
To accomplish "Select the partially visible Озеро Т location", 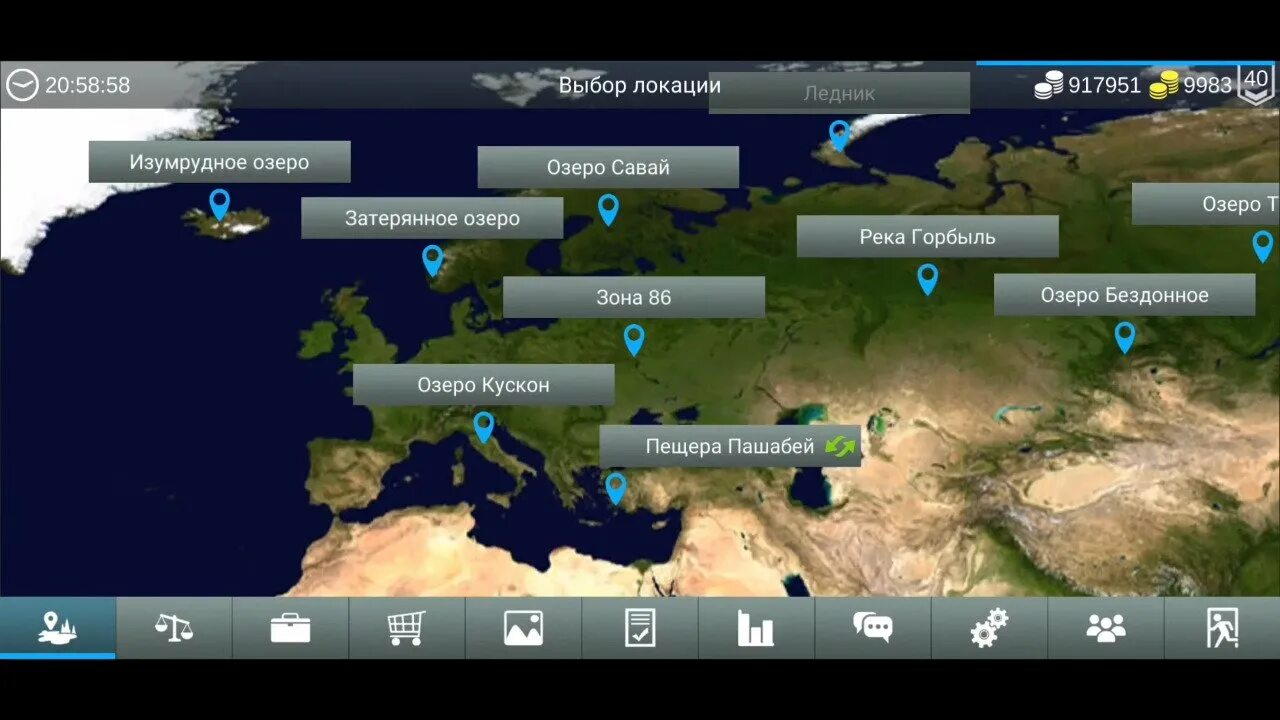I will pos(1206,204).
